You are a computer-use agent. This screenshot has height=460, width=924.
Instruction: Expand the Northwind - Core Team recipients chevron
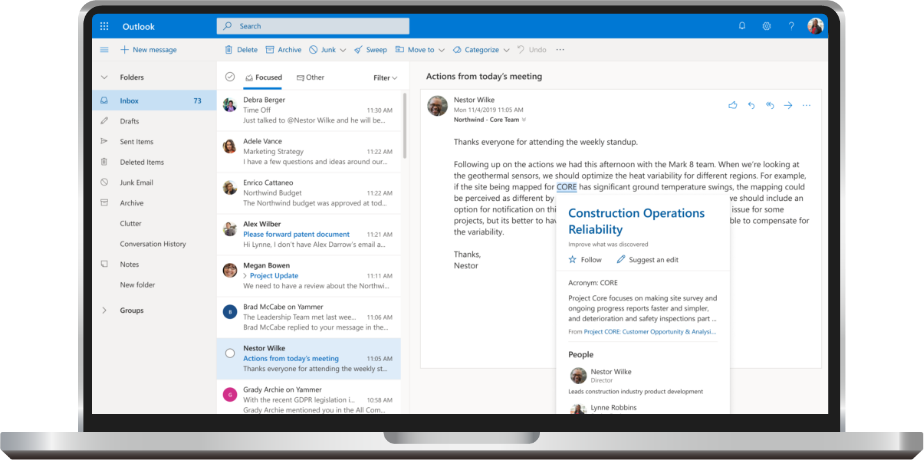[524, 120]
